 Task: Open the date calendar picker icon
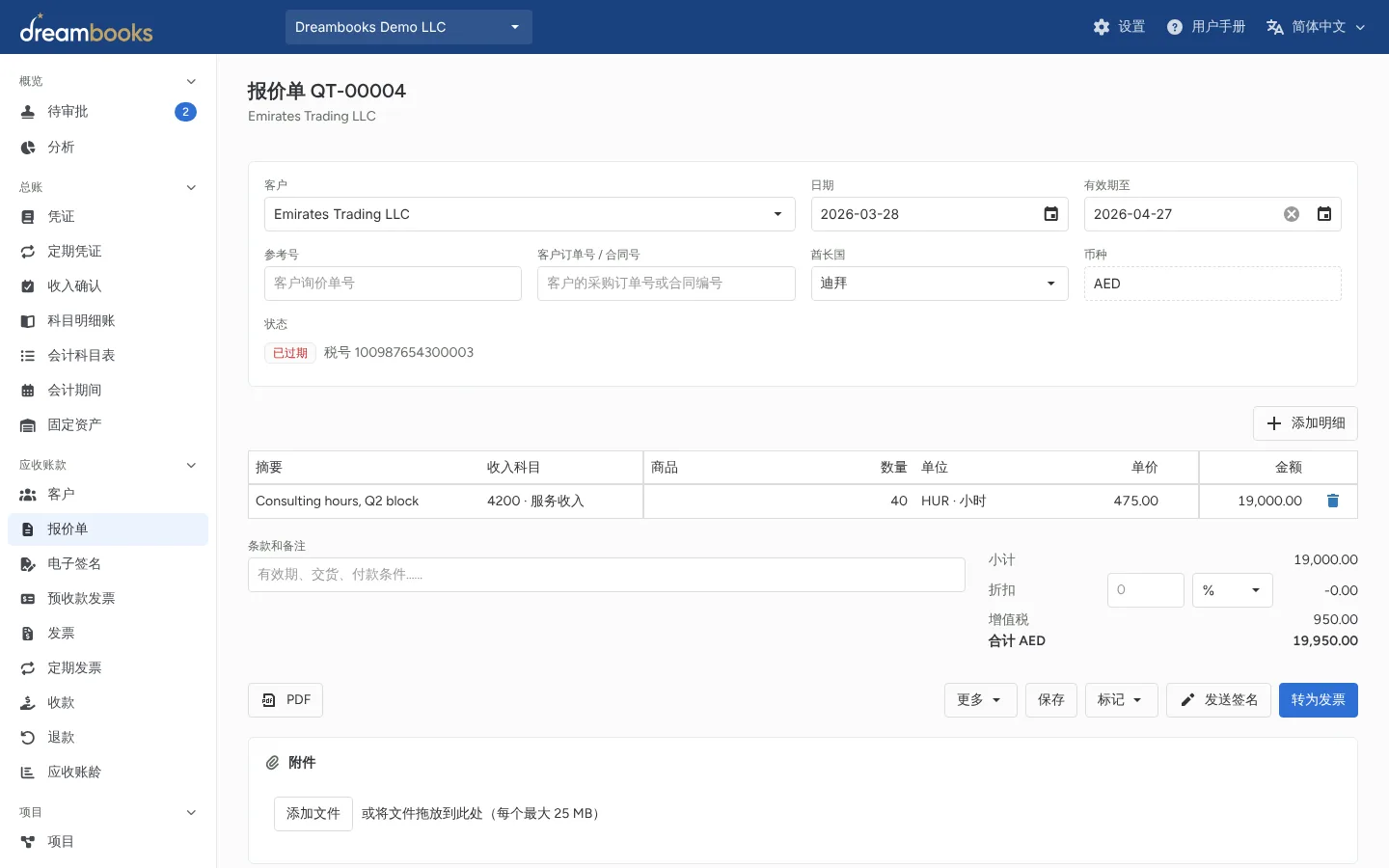[1051, 214]
